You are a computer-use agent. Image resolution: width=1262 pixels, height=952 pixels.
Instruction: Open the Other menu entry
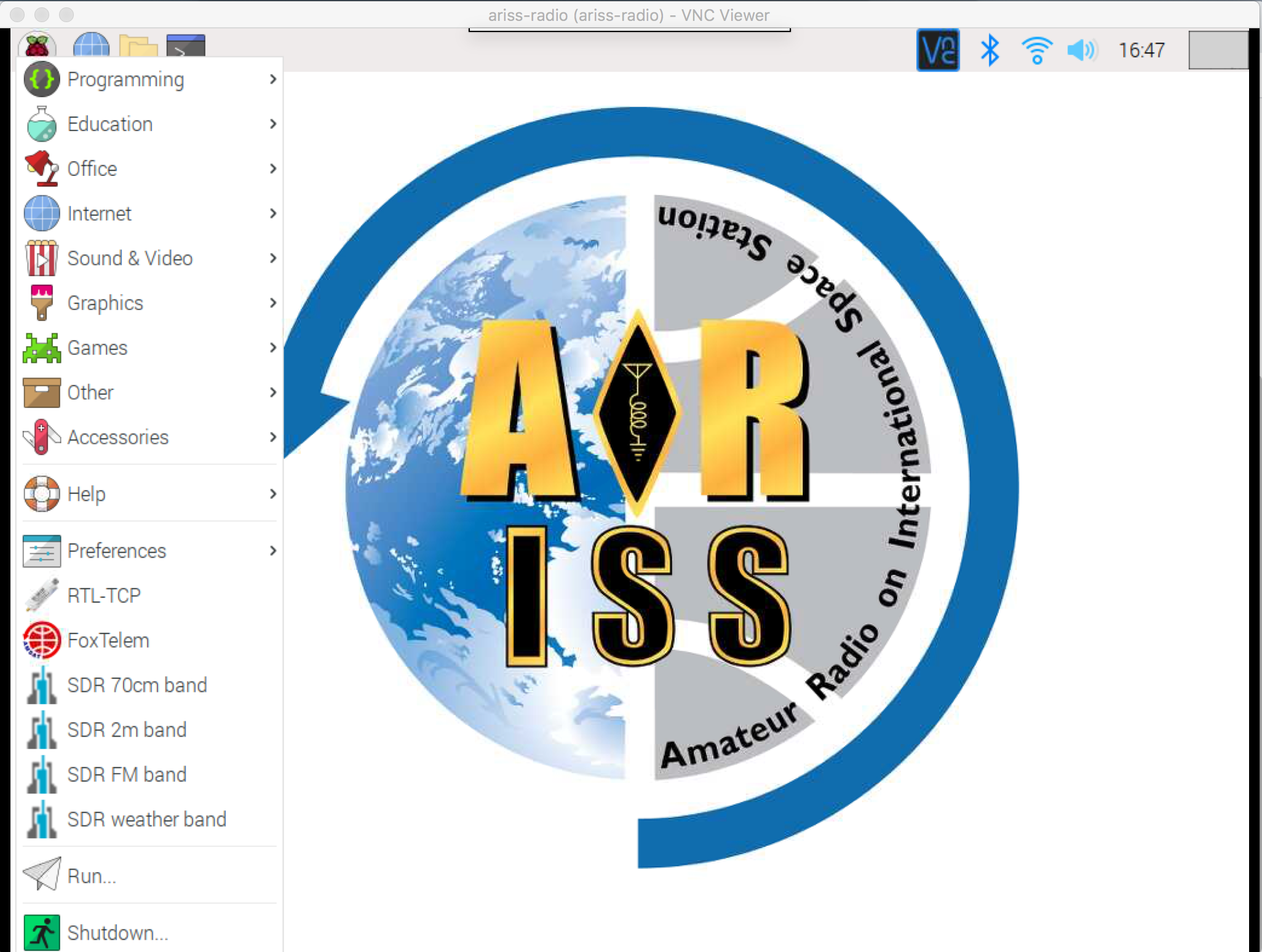[150, 392]
